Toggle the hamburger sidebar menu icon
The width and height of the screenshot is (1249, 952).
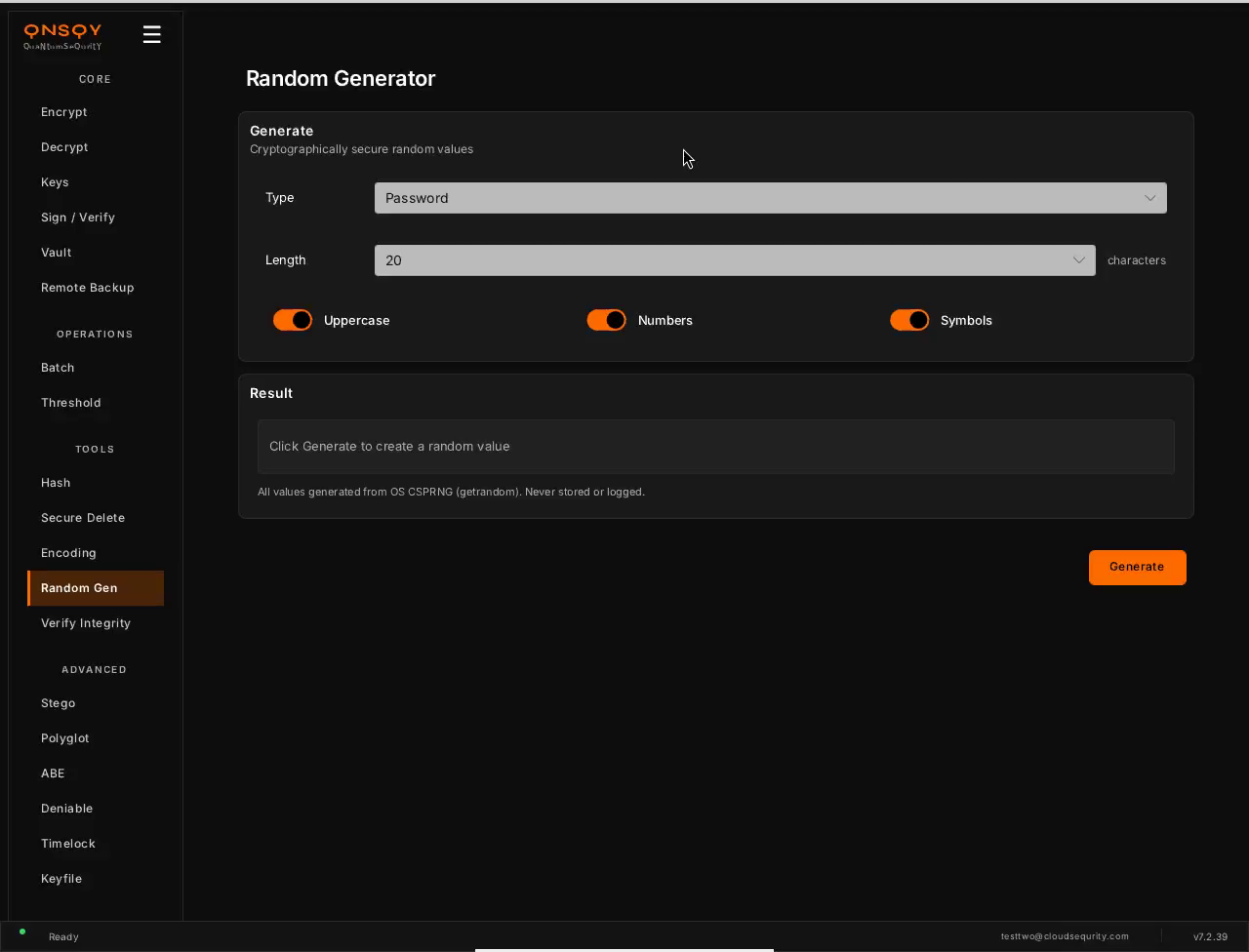151,34
